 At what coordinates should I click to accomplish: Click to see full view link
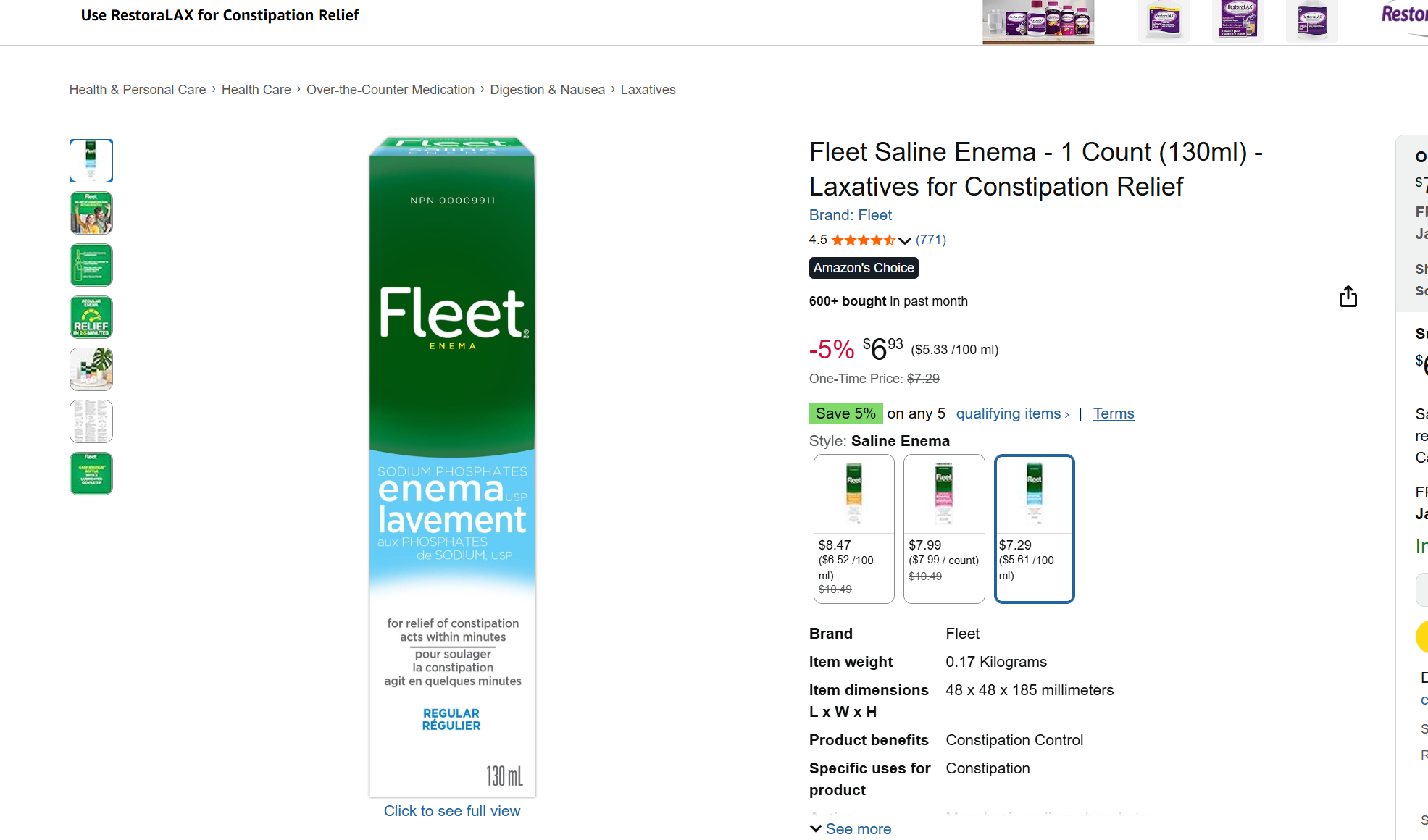click(451, 811)
